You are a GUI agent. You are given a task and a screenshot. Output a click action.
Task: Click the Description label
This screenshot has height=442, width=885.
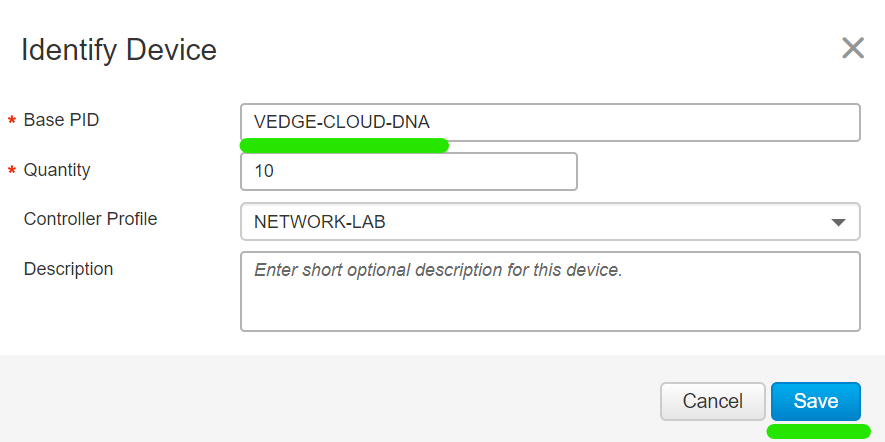(x=68, y=269)
